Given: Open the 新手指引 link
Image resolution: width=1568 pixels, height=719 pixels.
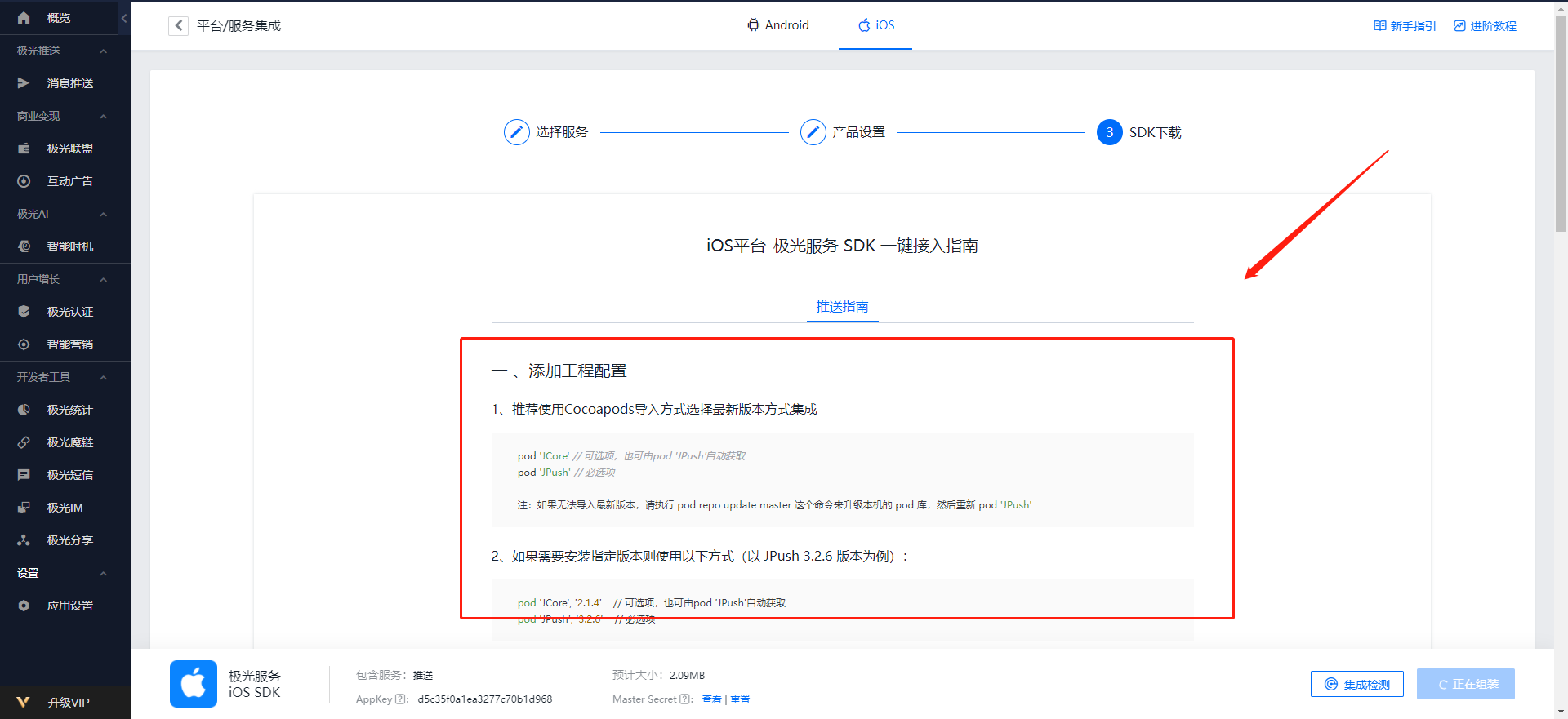Looking at the screenshot, I should click(x=1405, y=26).
